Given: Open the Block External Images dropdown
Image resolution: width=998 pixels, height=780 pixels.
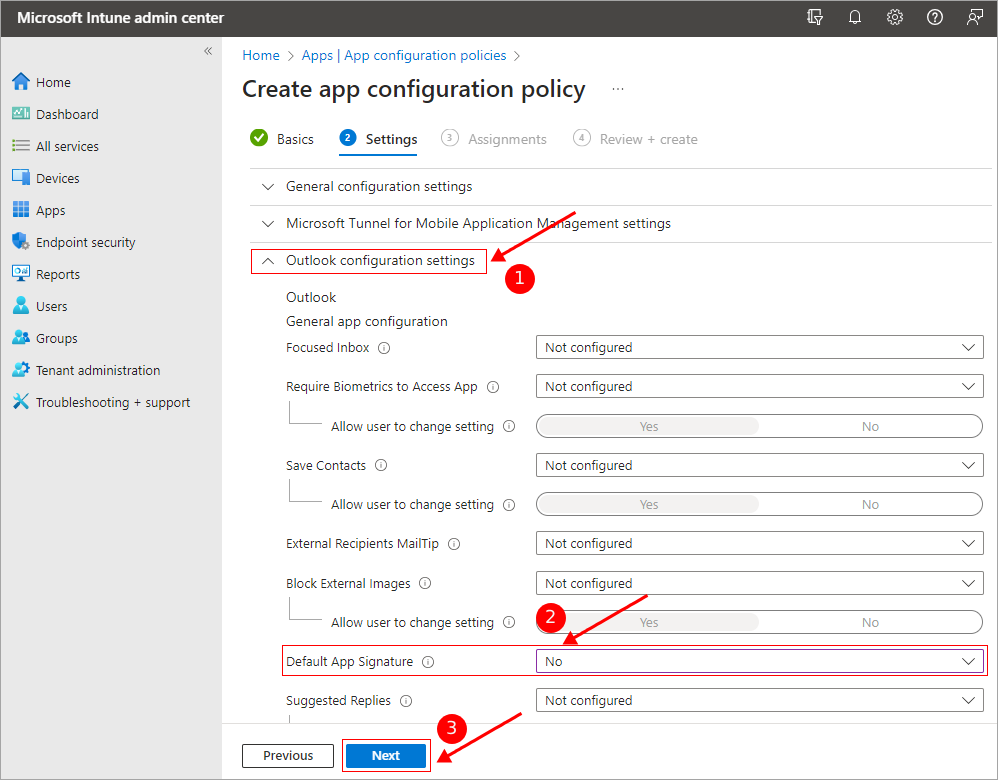Looking at the screenshot, I should click(759, 583).
